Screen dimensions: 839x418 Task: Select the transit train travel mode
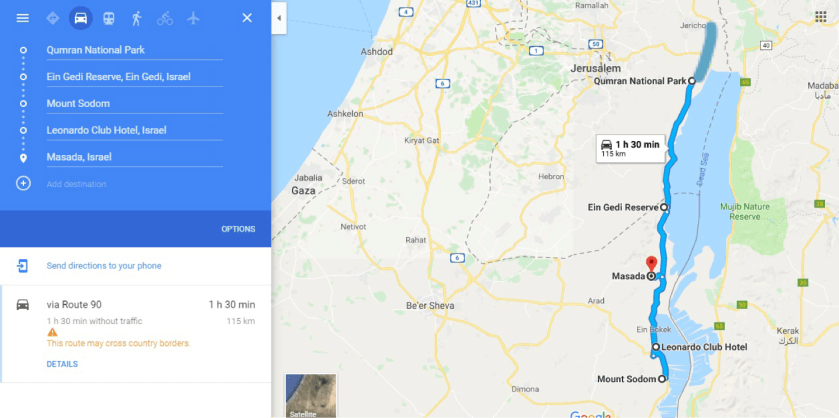pos(109,18)
